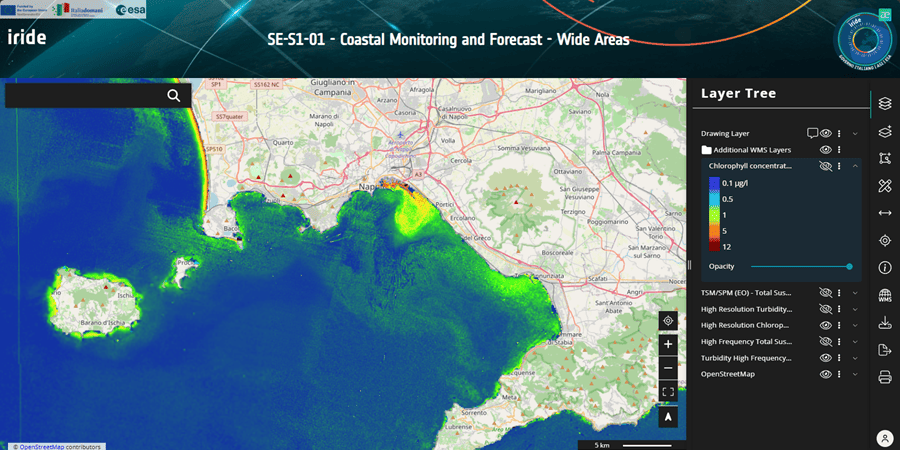Expand the Turbidity High Frequency layer
The height and width of the screenshot is (450, 900).
pos(855,358)
